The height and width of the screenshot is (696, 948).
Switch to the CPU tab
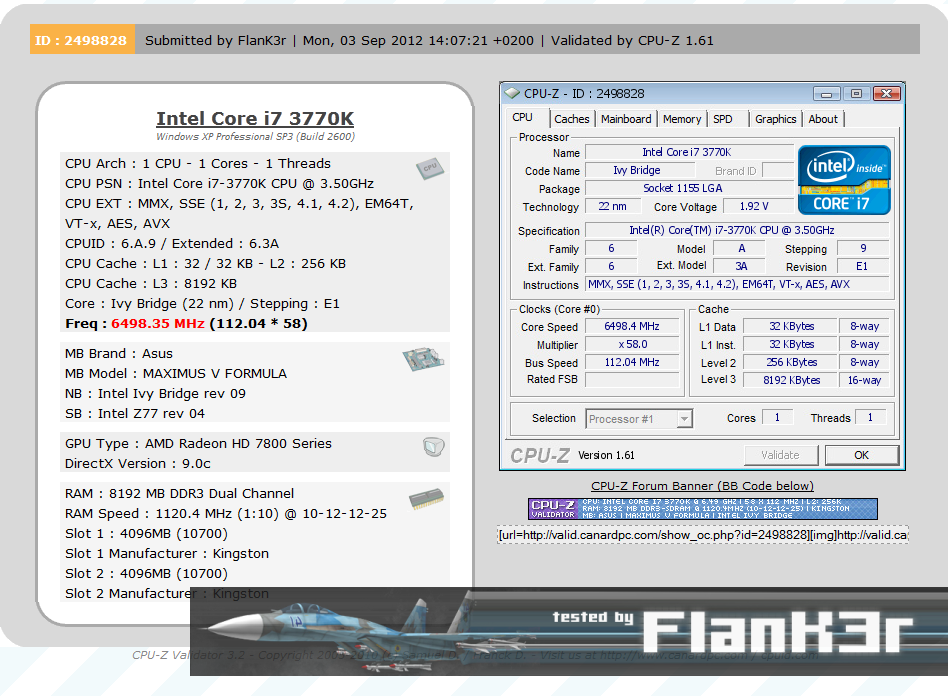[522, 118]
